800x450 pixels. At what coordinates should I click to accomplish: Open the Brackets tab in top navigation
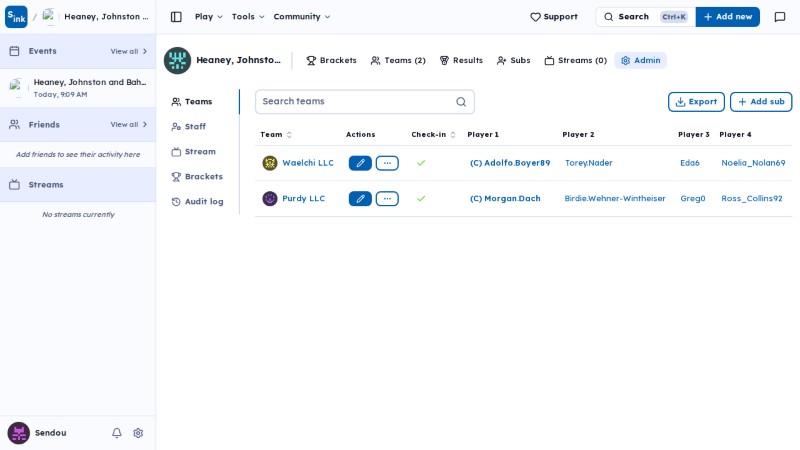pos(331,60)
